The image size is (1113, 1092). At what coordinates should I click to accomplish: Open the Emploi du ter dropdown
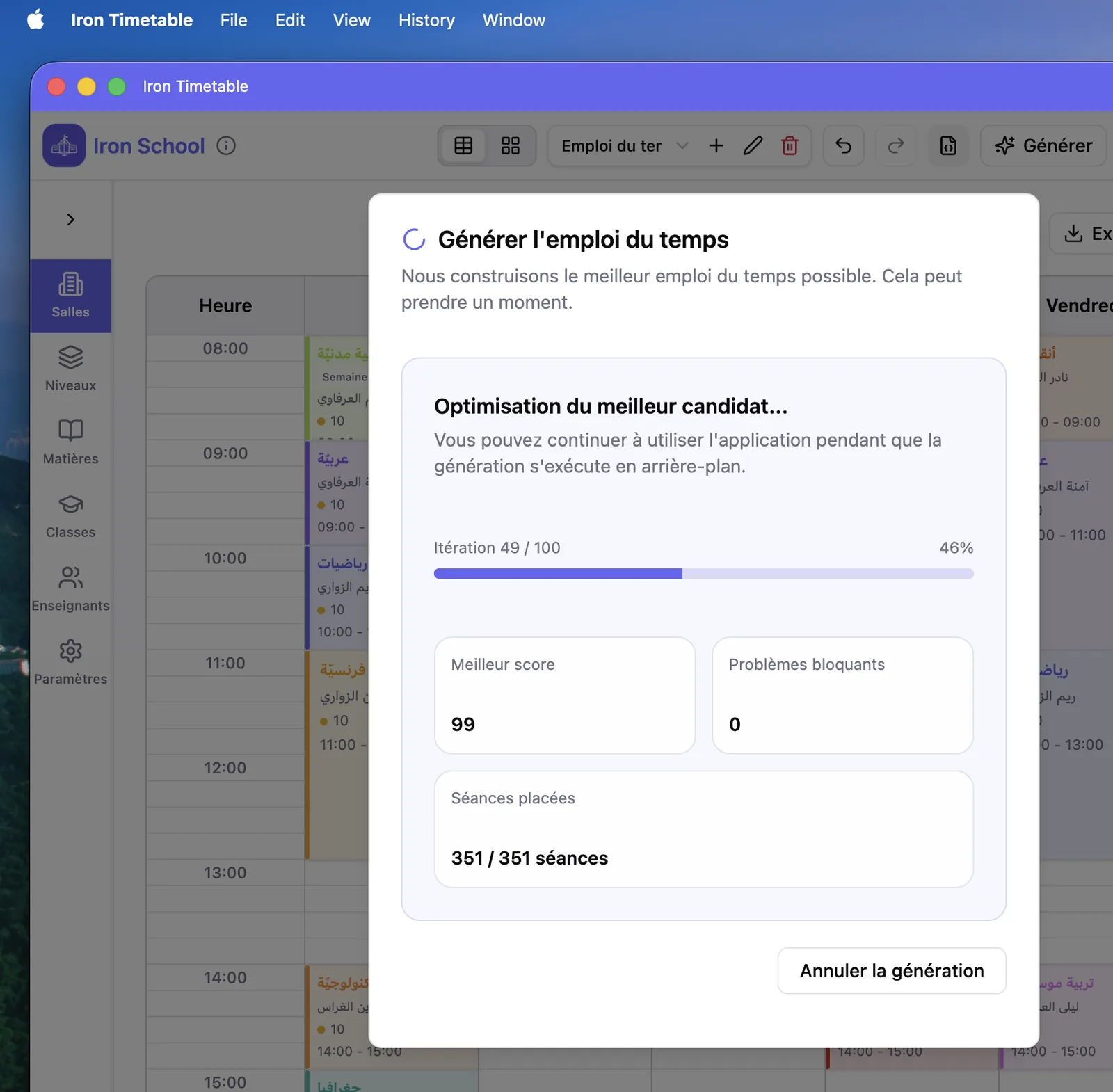[625, 145]
